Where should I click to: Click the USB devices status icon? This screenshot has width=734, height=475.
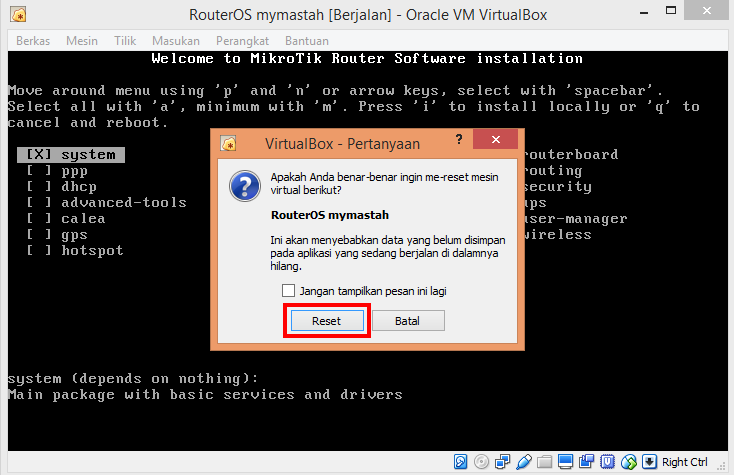point(524,462)
